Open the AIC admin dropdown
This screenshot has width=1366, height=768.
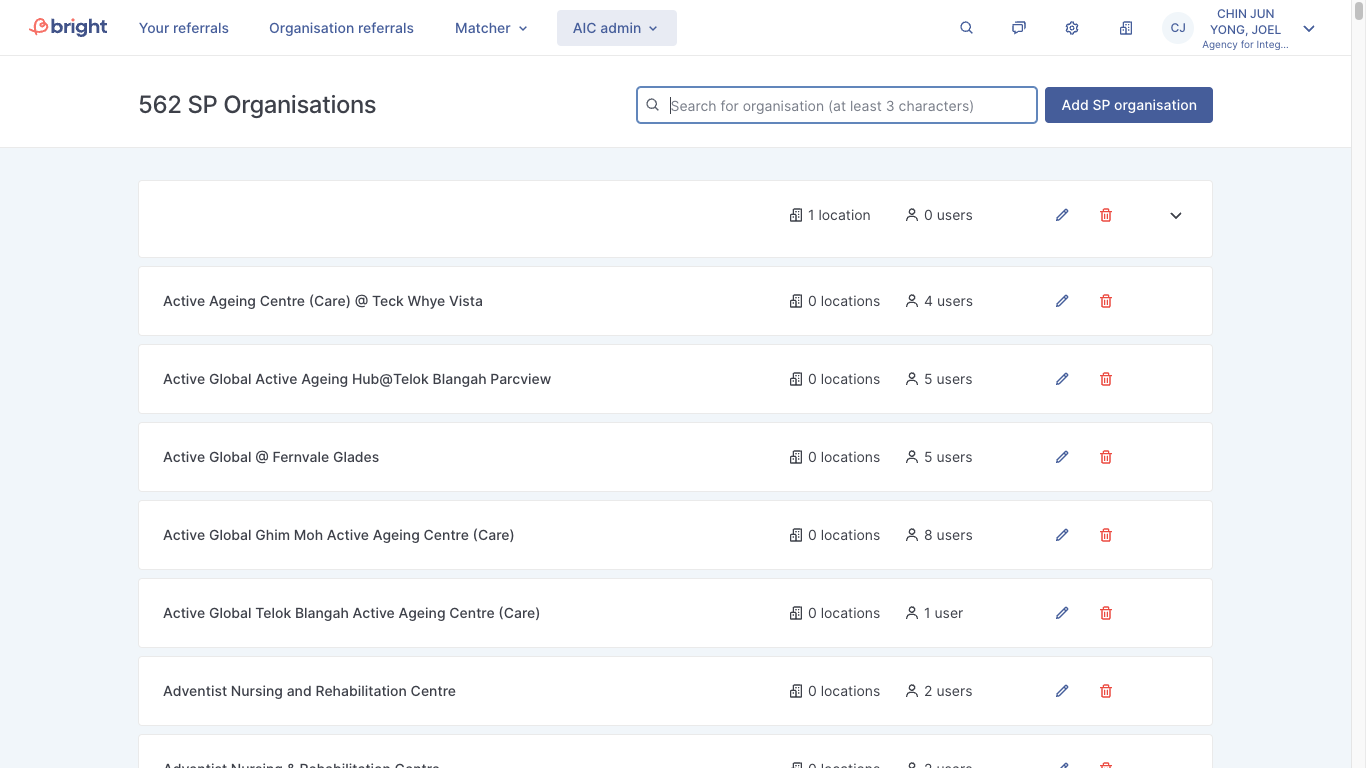coord(616,28)
